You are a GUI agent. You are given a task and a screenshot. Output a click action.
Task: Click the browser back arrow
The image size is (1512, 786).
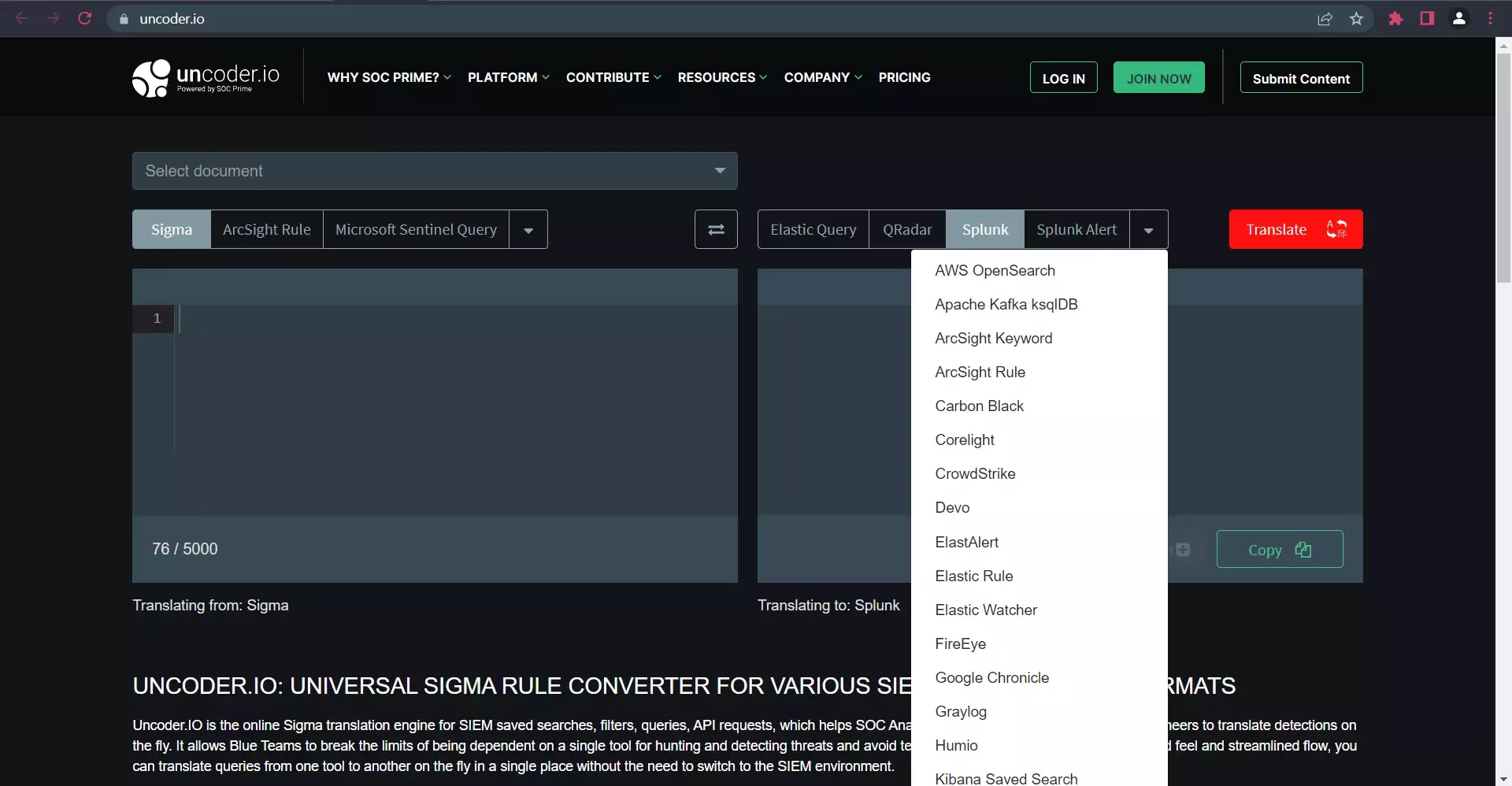point(22,18)
